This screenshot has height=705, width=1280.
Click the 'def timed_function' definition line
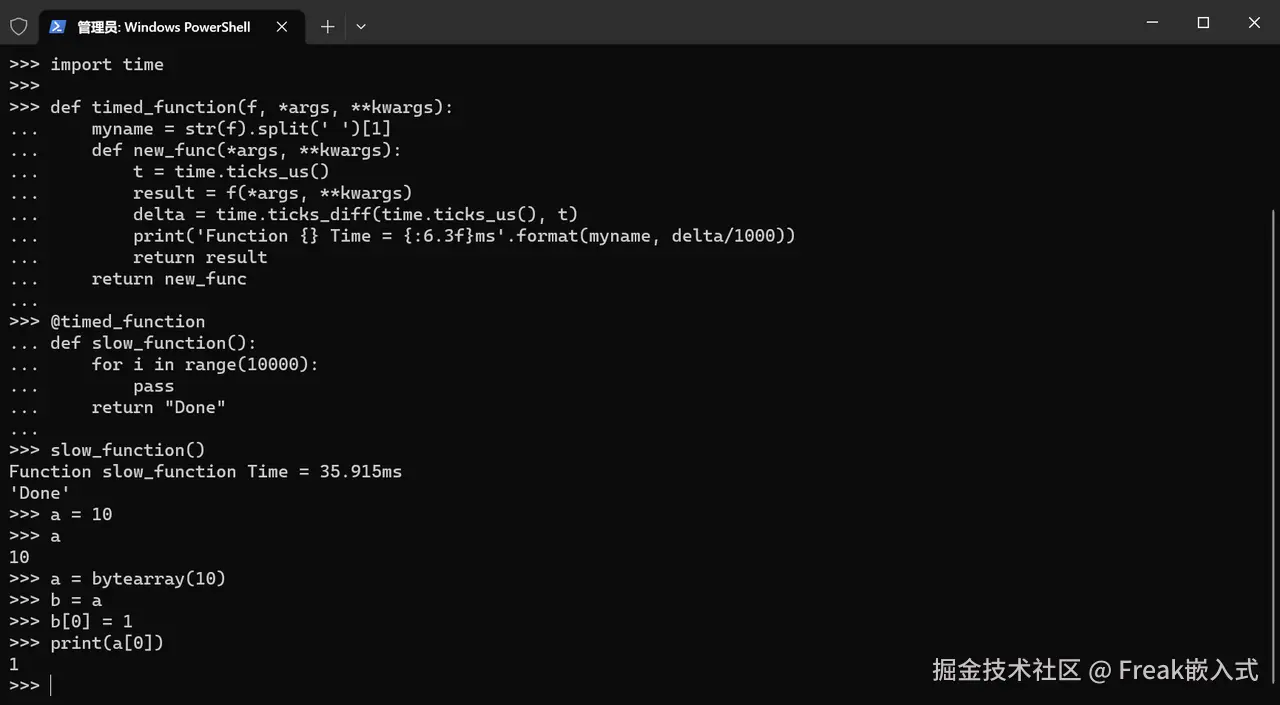252,107
